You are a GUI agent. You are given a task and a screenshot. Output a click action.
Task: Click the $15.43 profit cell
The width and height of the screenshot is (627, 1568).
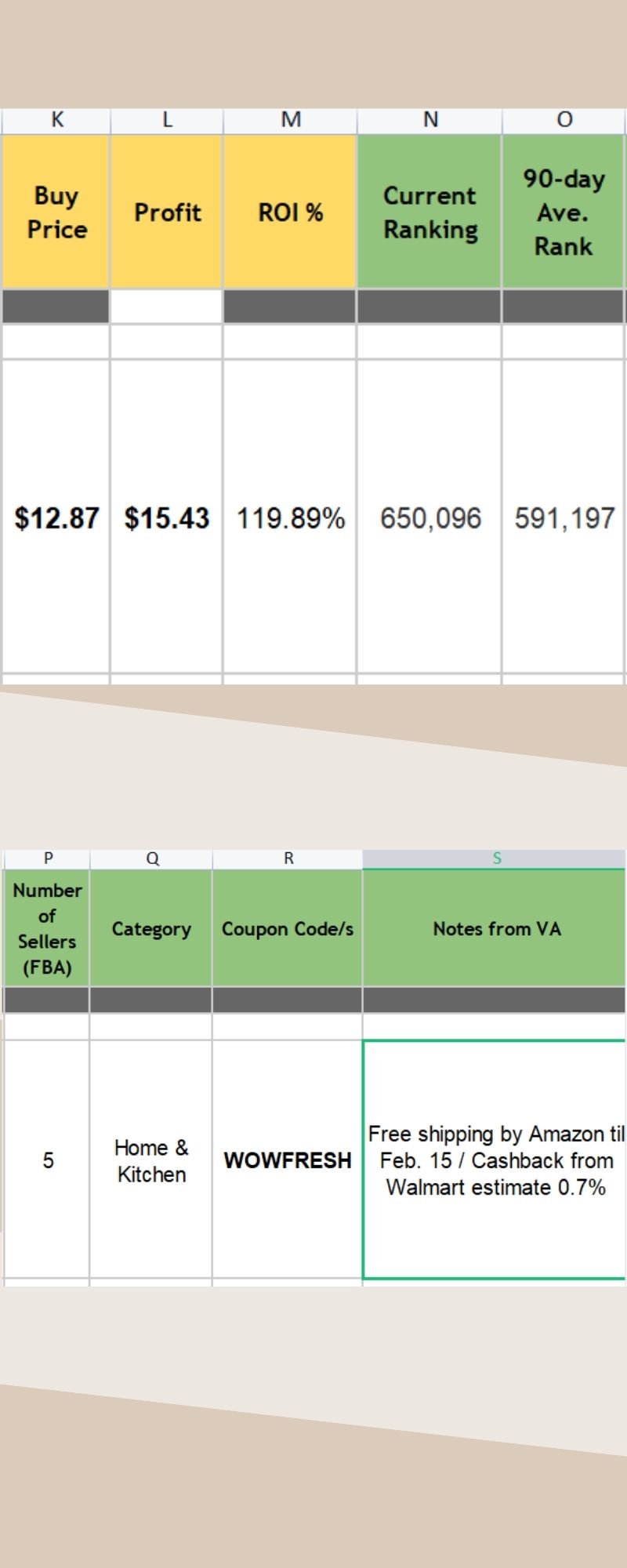(167, 518)
